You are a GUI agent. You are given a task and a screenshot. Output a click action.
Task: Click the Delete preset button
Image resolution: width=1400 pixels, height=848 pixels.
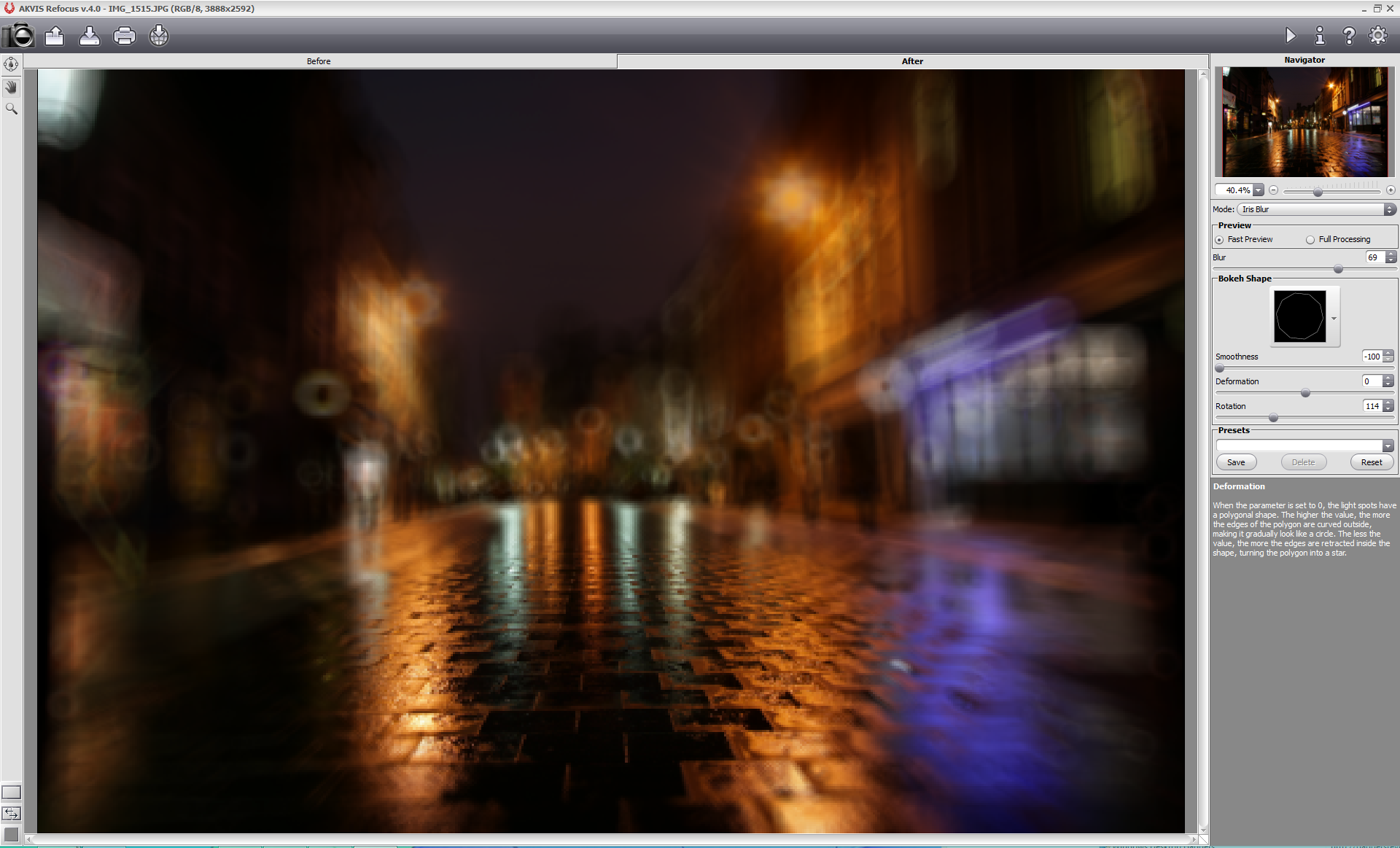(1304, 462)
